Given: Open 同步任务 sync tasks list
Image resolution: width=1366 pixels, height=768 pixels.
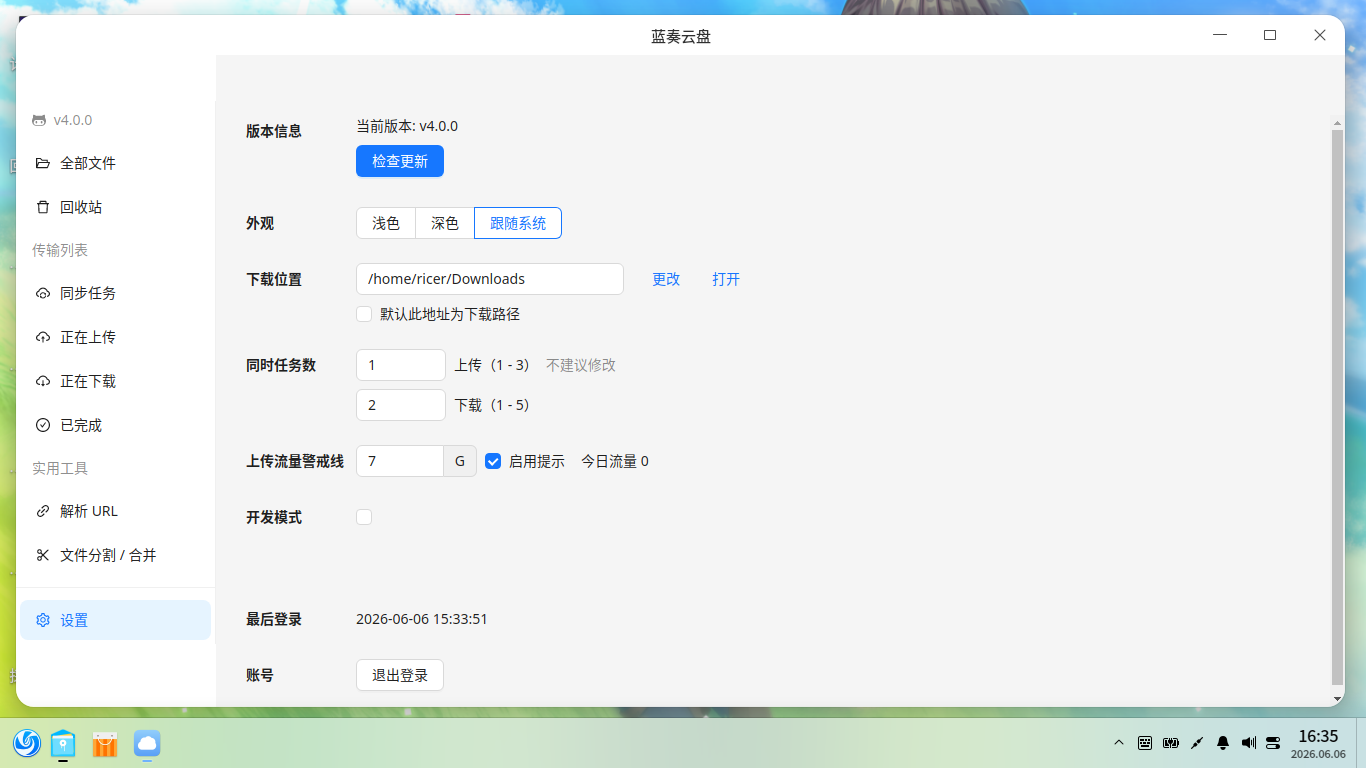Looking at the screenshot, I should [x=115, y=293].
